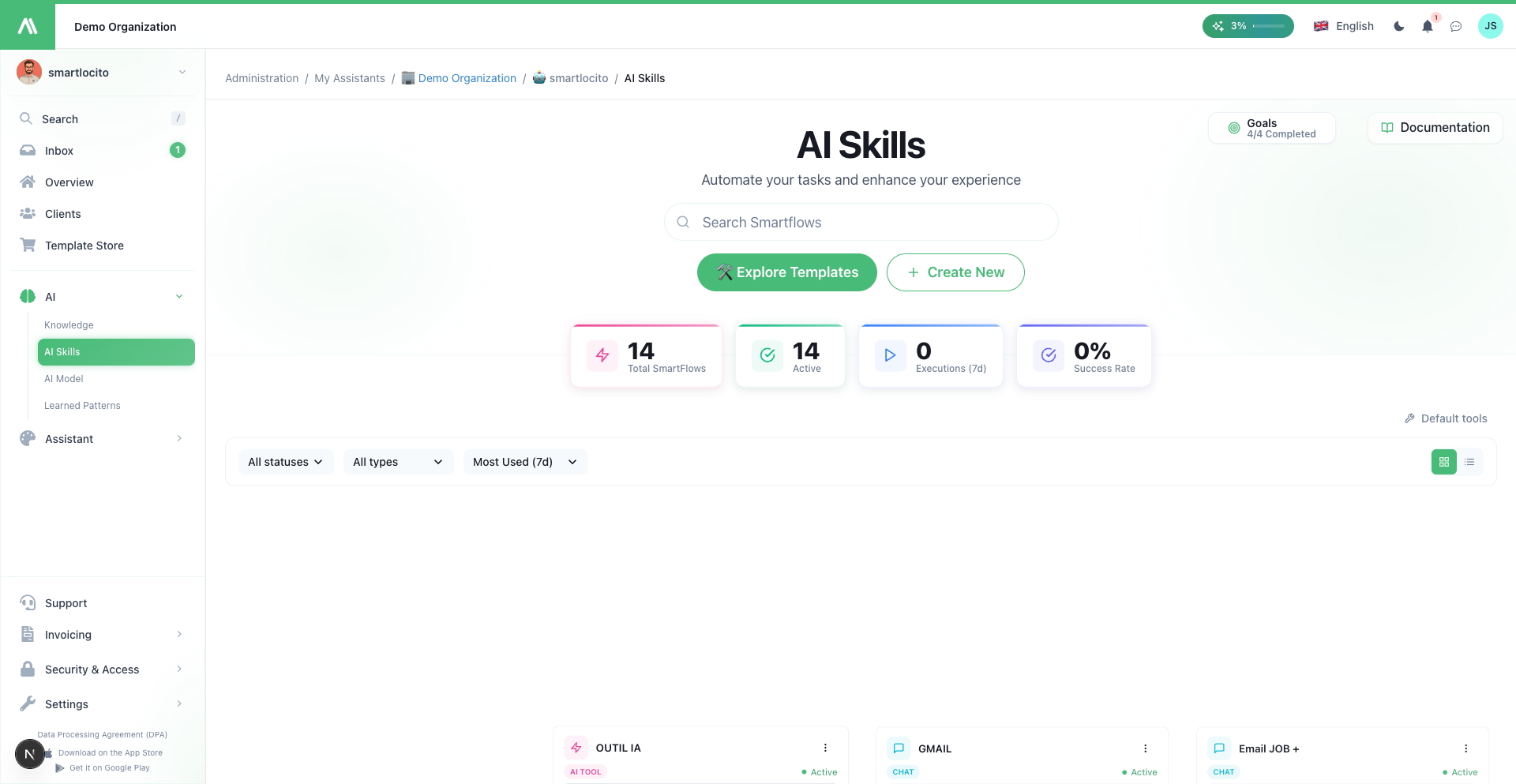Click the 3% usage progress bar
Viewport: 1516px width, 784px height.
click(1248, 26)
